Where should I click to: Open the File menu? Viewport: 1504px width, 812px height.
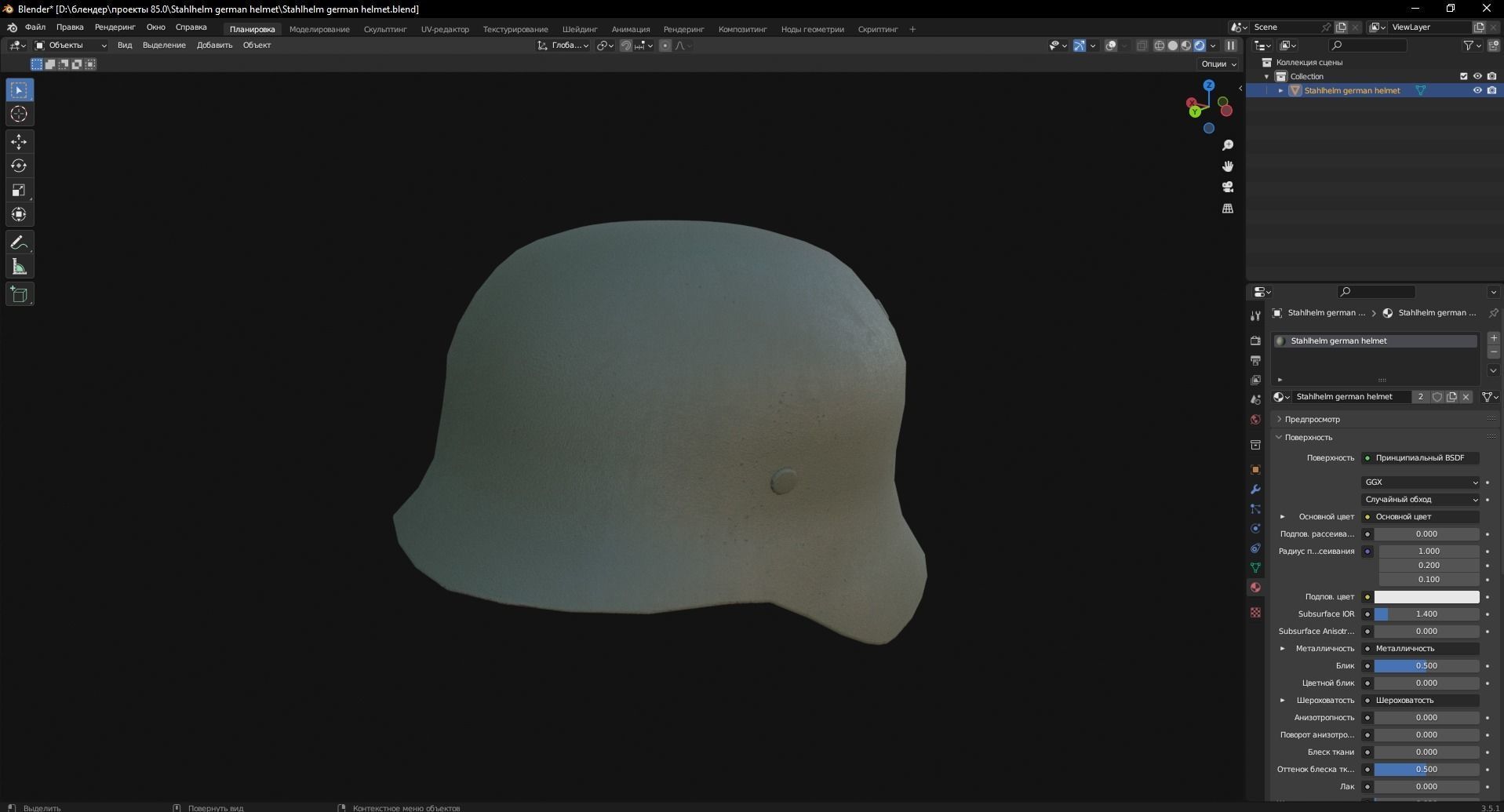tap(35, 27)
